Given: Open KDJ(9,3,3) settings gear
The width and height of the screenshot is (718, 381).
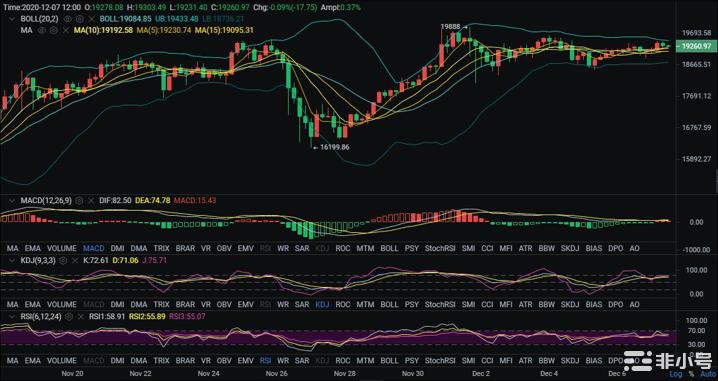Looking at the screenshot, I should 63,261.
